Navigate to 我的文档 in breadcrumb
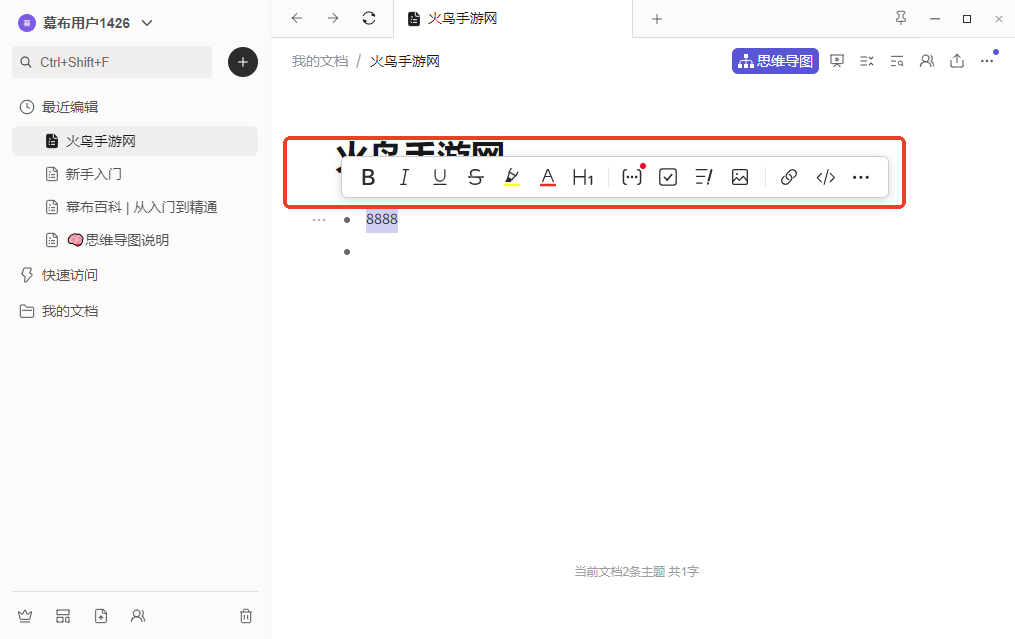This screenshot has width=1015, height=639. (x=320, y=62)
